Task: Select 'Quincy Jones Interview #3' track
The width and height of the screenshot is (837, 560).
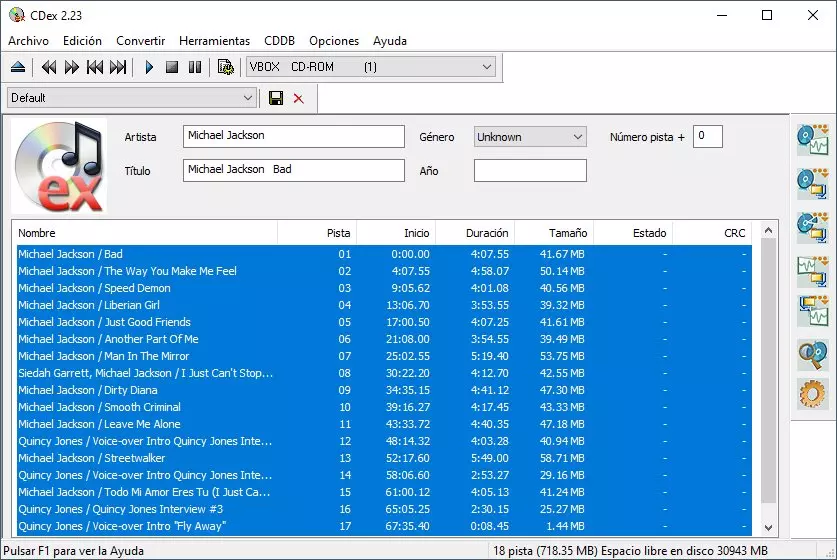Action: [384, 509]
